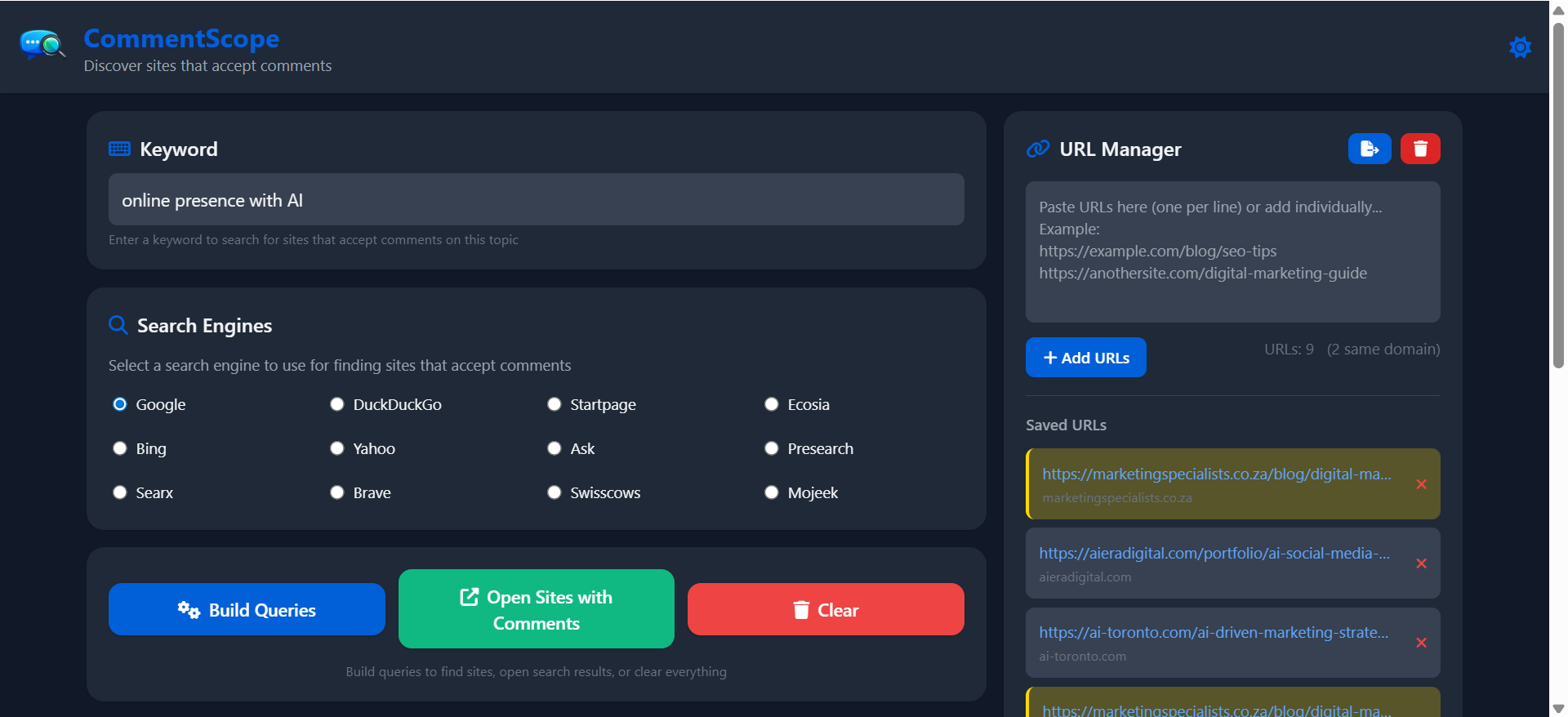This screenshot has width=1568, height=717.
Task: Select Mojeek as search engine
Action: pyautogui.click(x=772, y=492)
